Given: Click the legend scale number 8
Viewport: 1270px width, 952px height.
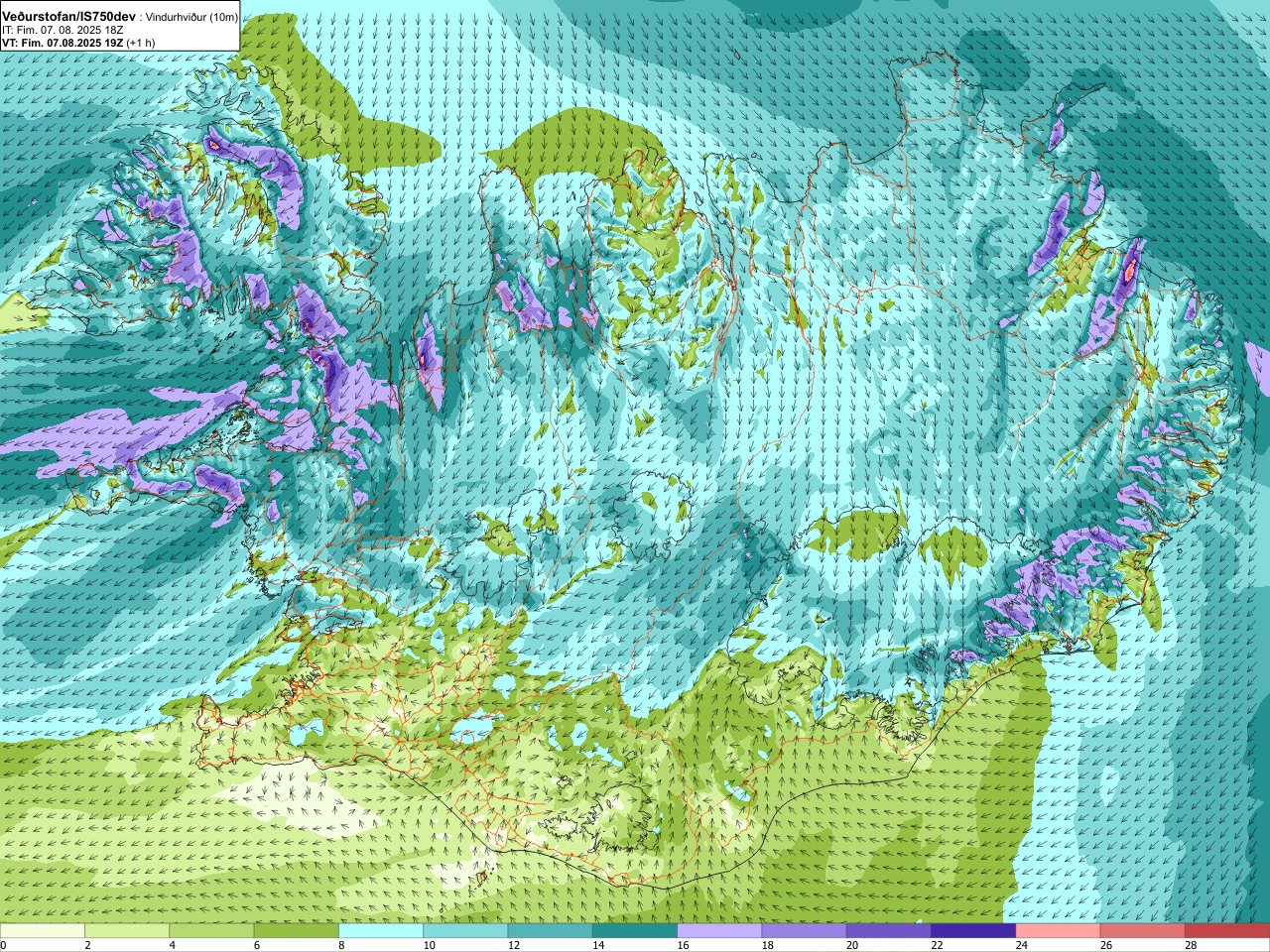Looking at the screenshot, I should click(341, 945).
